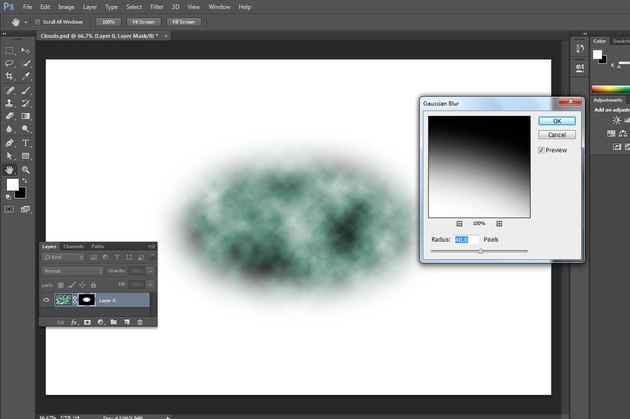Toggle the Preview checkbox
The height and width of the screenshot is (419, 630).
tap(541, 150)
